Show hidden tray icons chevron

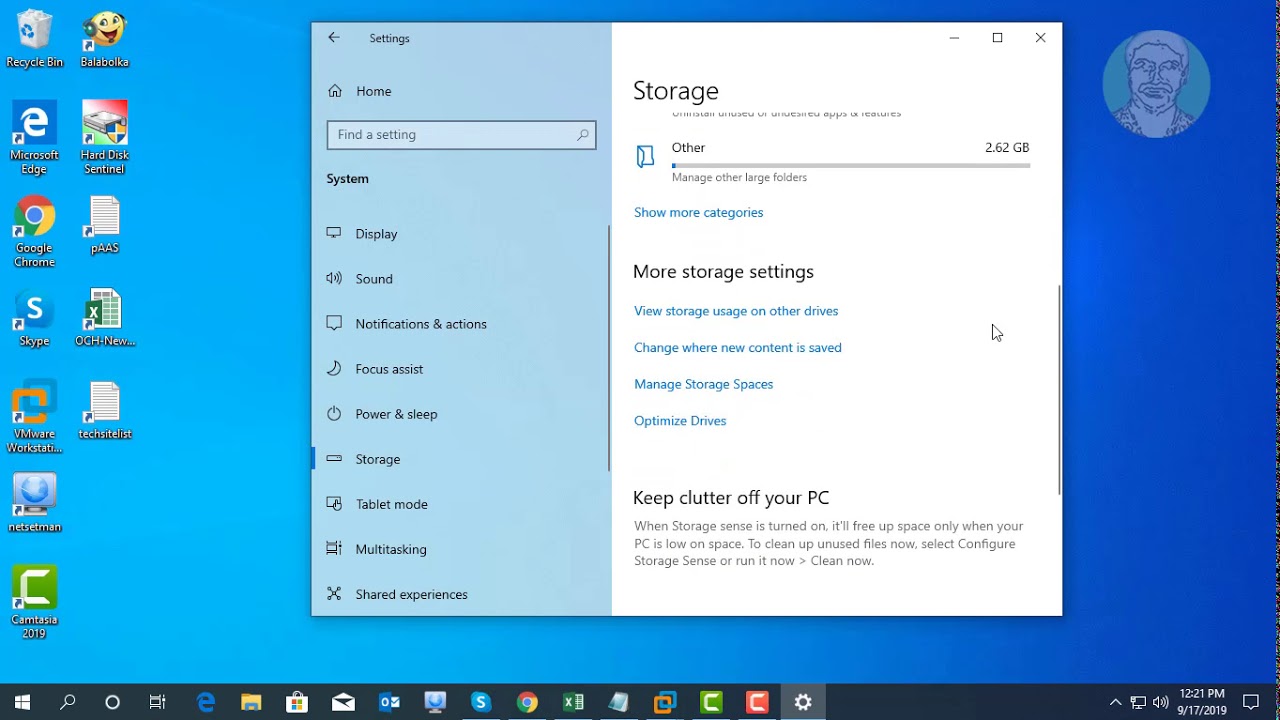pos(1116,702)
